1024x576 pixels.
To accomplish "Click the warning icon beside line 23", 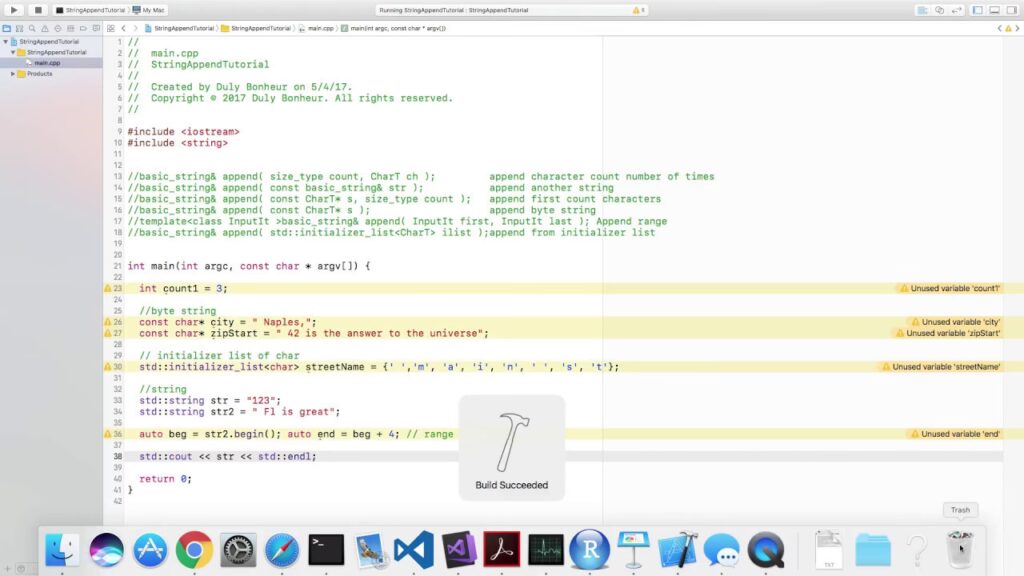I will click(108, 288).
